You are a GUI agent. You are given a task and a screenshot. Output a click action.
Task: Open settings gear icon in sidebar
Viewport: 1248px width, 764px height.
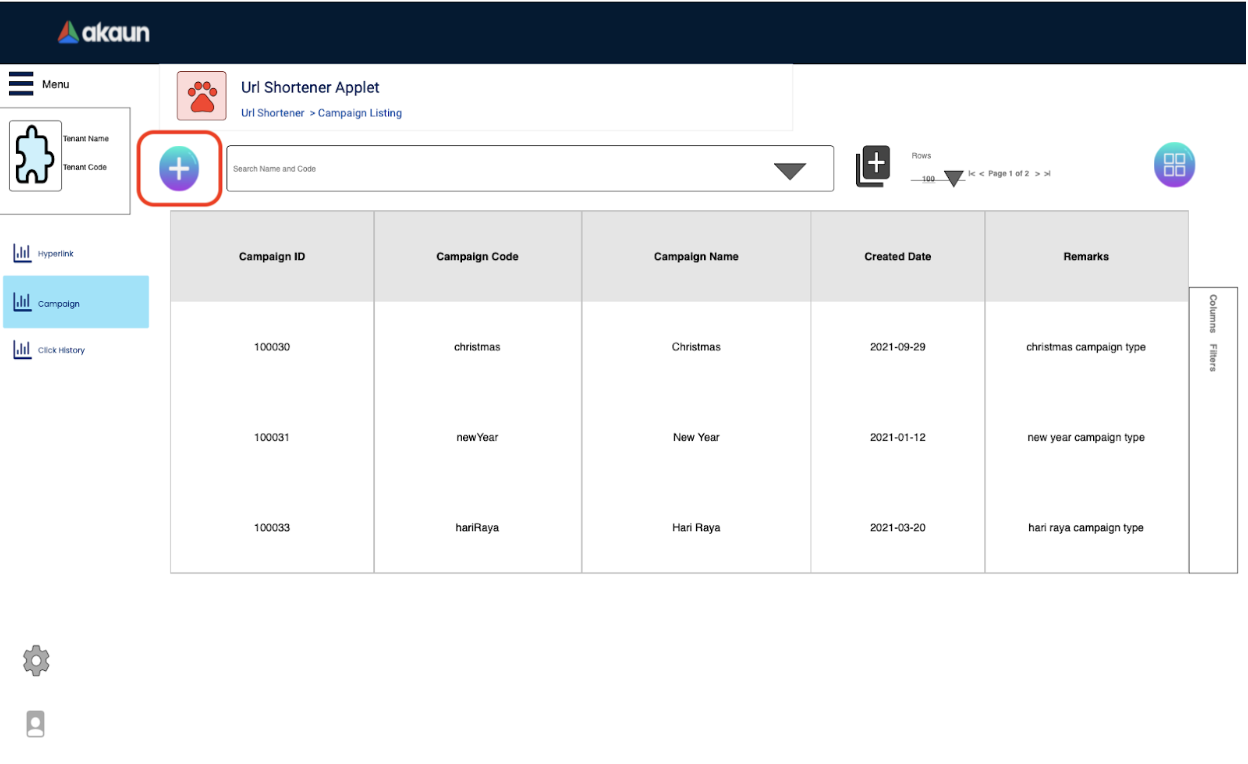[x=36, y=661]
